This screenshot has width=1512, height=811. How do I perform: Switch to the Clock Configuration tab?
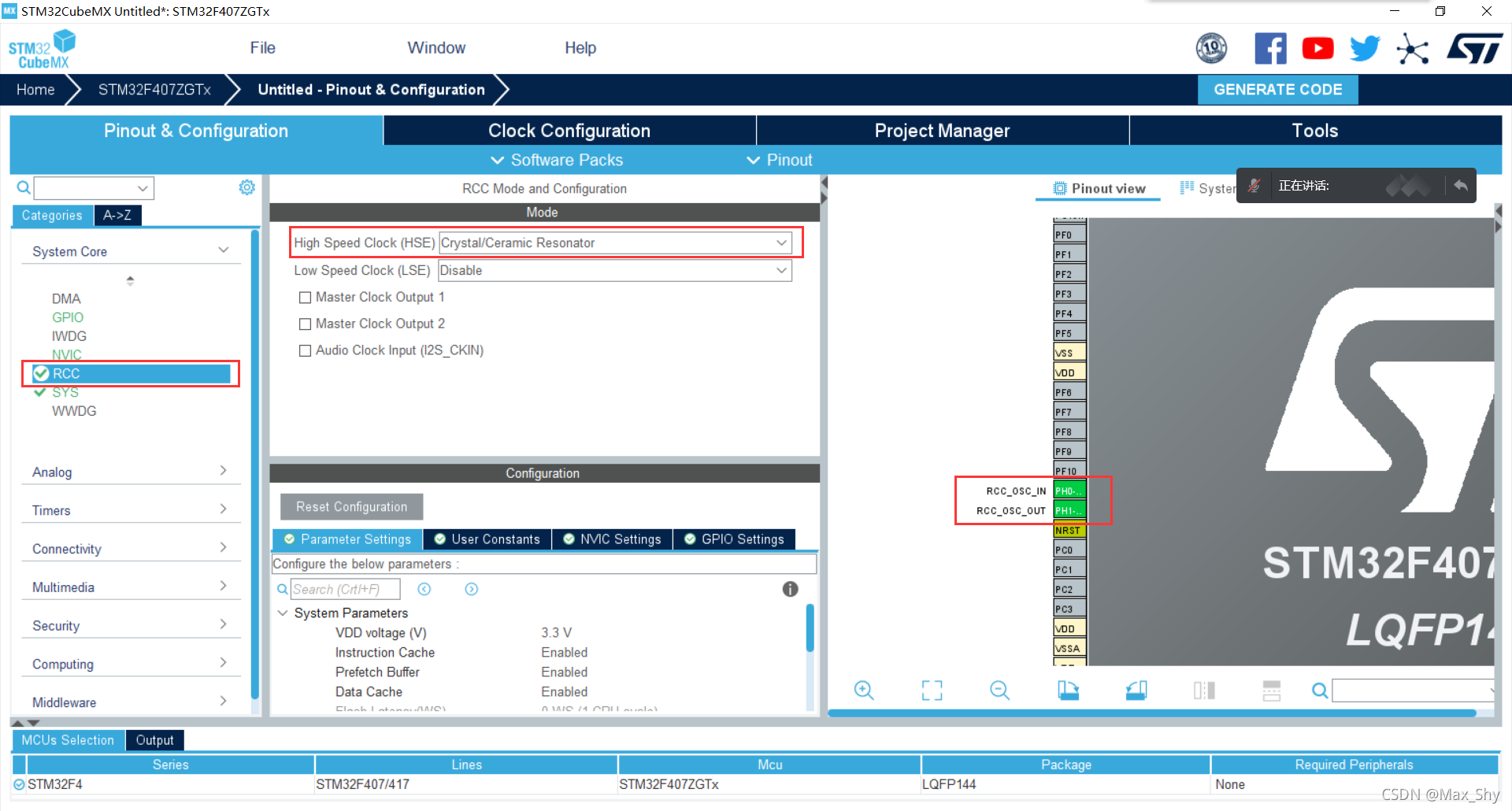click(569, 131)
